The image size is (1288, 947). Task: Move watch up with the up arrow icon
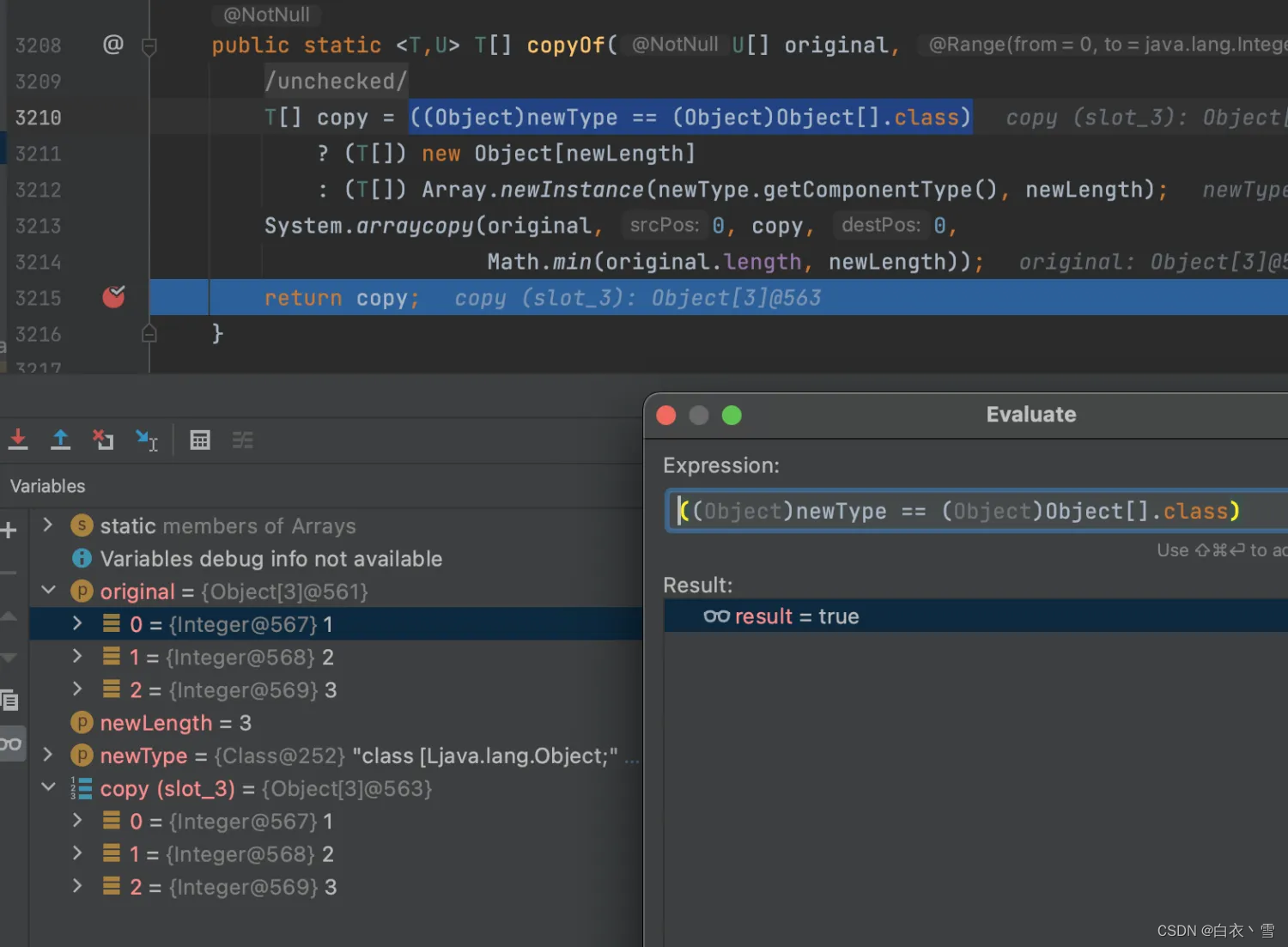pos(9,616)
